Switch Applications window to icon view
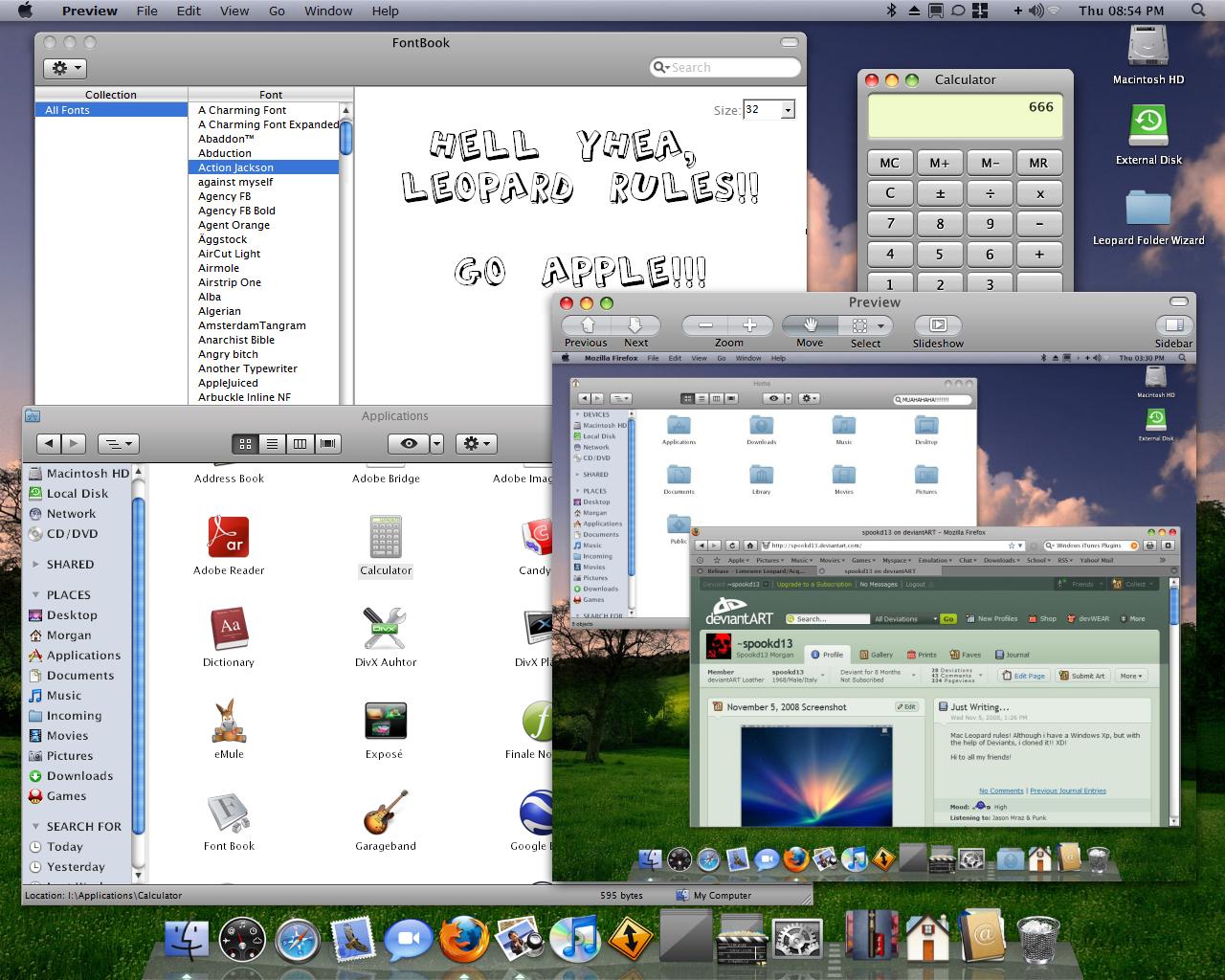Screen dimensions: 1225x980 [x=246, y=443]
